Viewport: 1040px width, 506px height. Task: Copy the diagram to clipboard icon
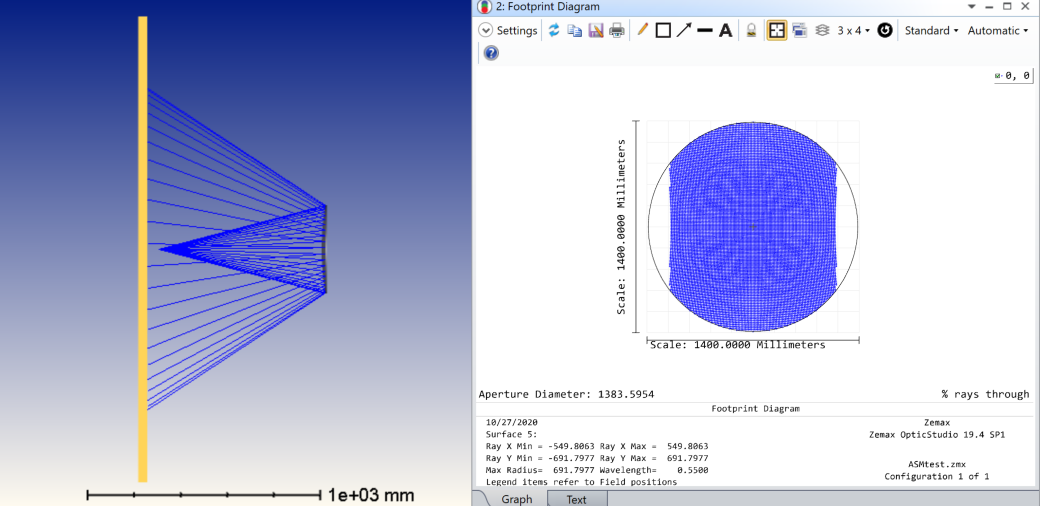(574, 31)
